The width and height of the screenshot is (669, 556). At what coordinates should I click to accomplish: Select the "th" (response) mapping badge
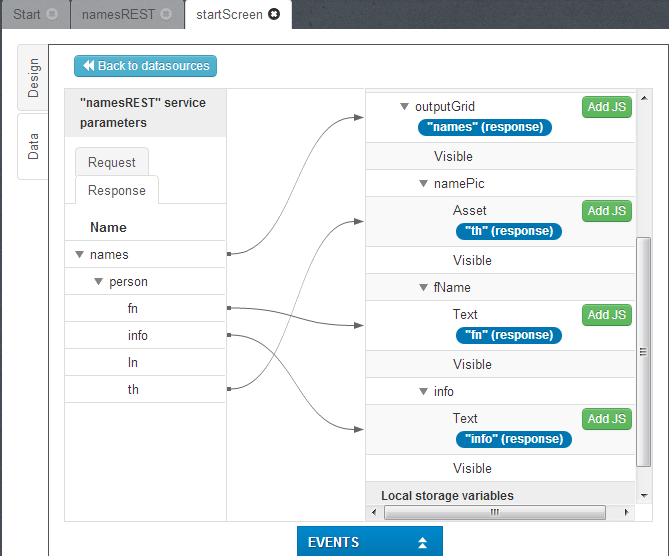click(x=508, y=231)
